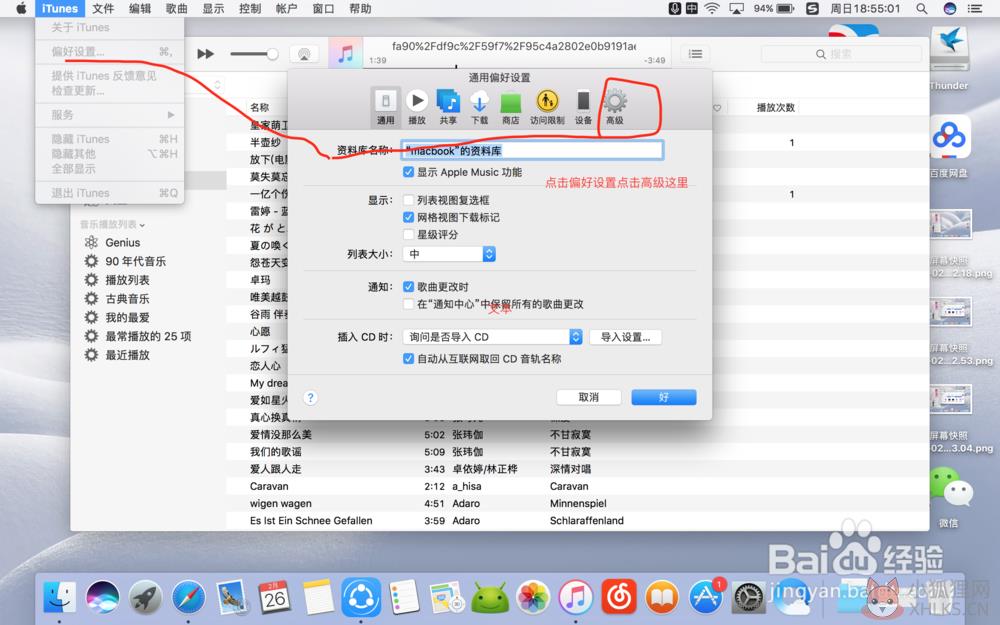Select 90 年代音乐 playlist in sidebar
The height and width of the screenshot is (625, 1000).
tap(135, 261)
